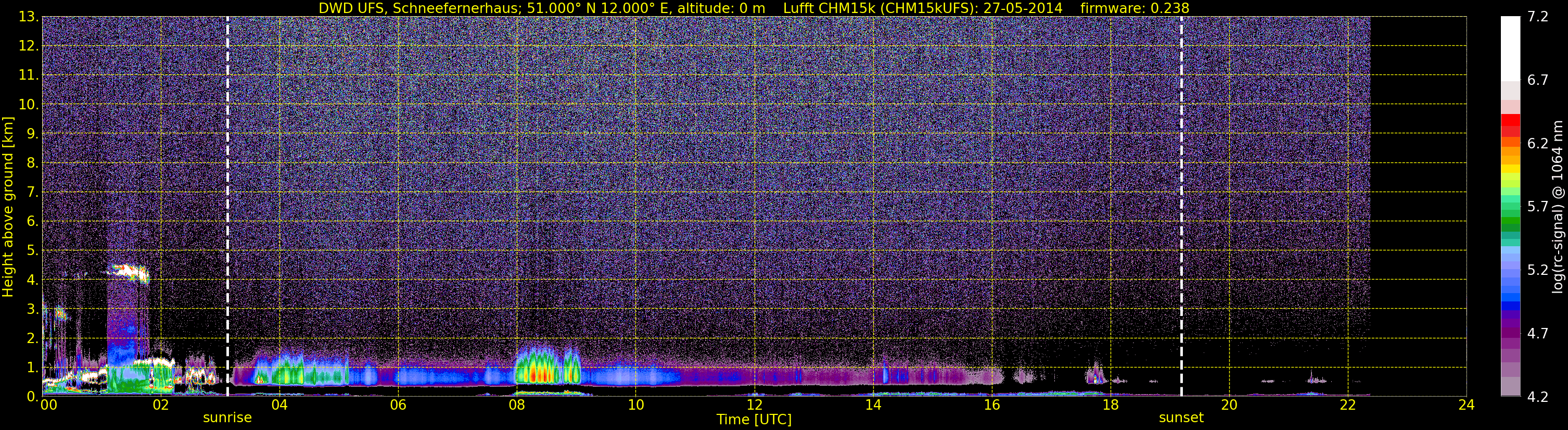Click the "24" tick on the time axis

pyautogui.click(x=1467, y=405)
